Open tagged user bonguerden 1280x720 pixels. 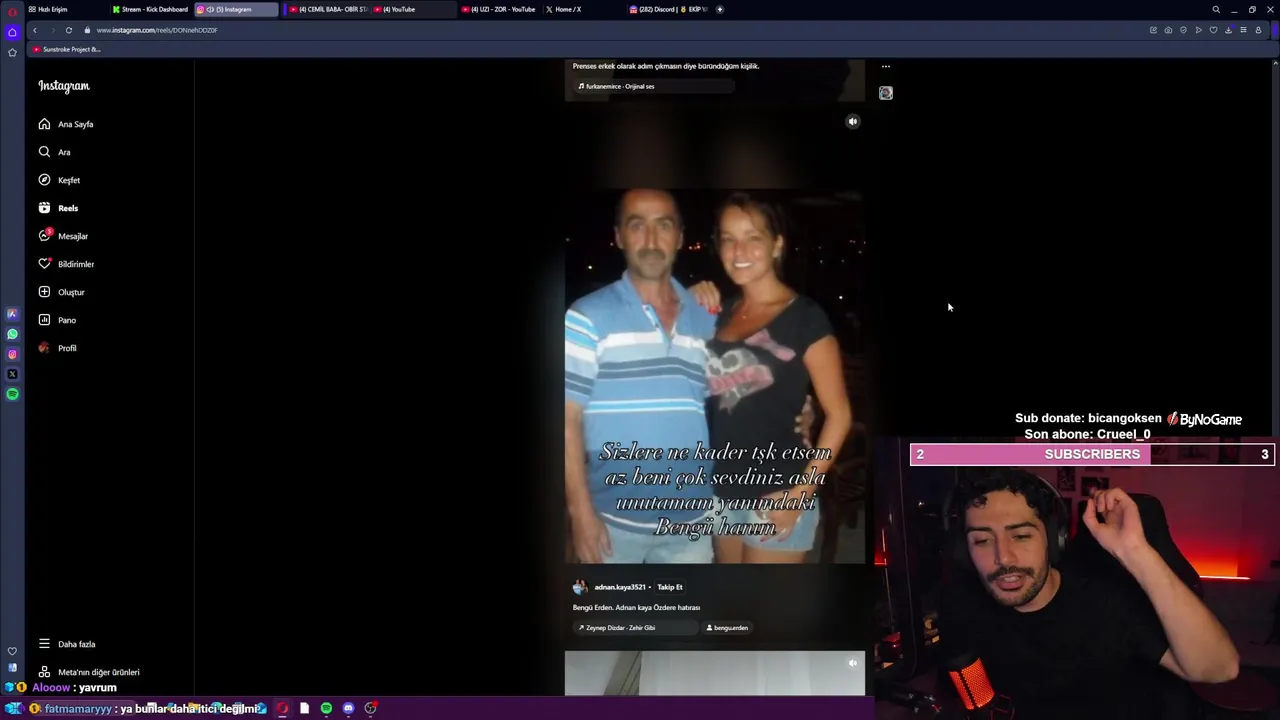[x=728, y=628]
